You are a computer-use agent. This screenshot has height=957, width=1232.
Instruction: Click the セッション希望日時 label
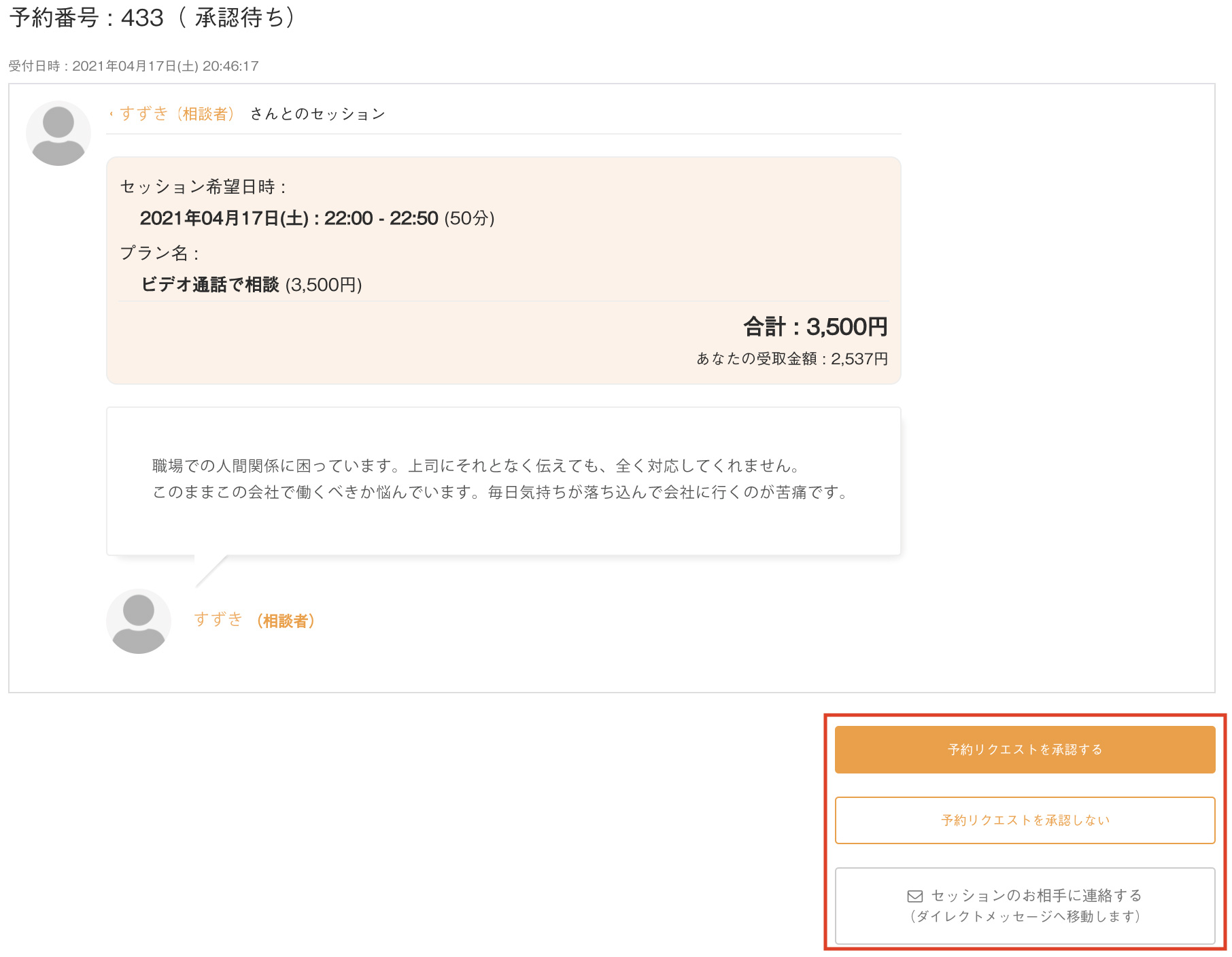[x=203, y=187]
